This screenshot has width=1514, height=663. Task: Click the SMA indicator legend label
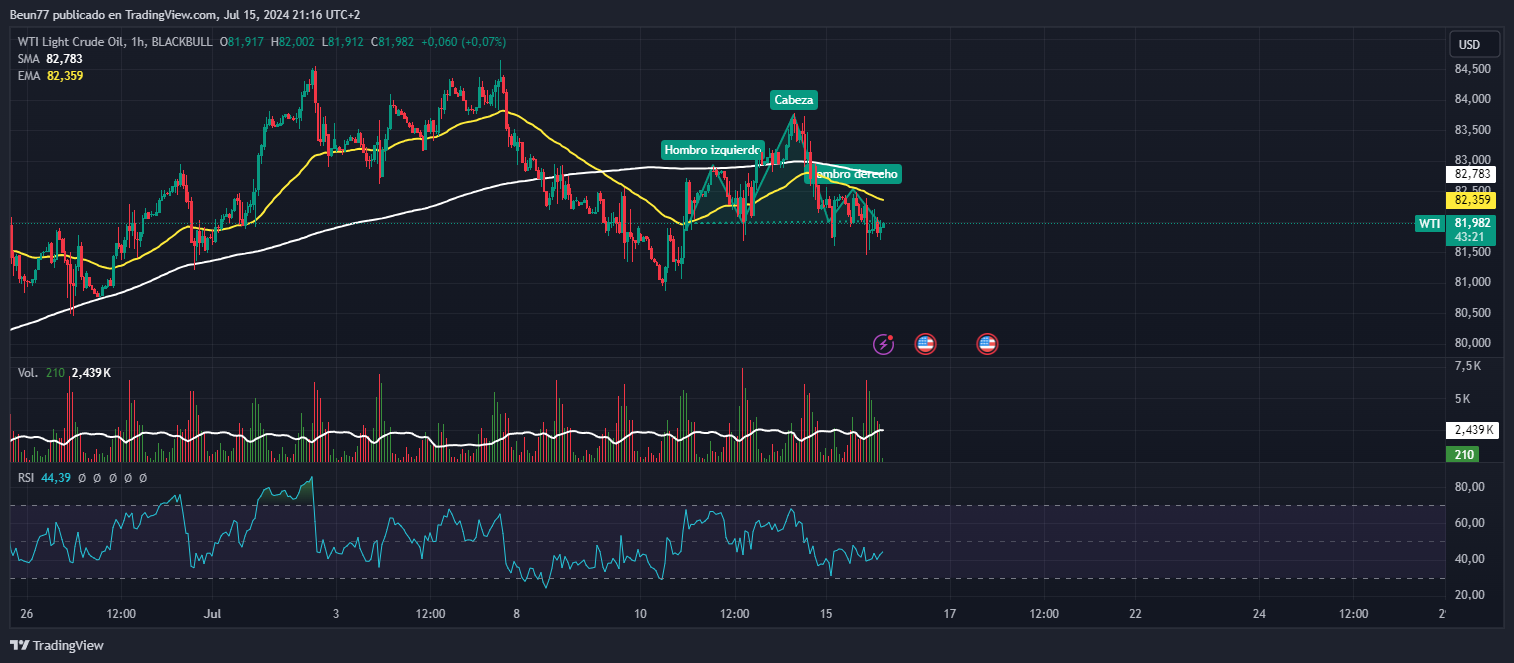[x=28, y=59]
